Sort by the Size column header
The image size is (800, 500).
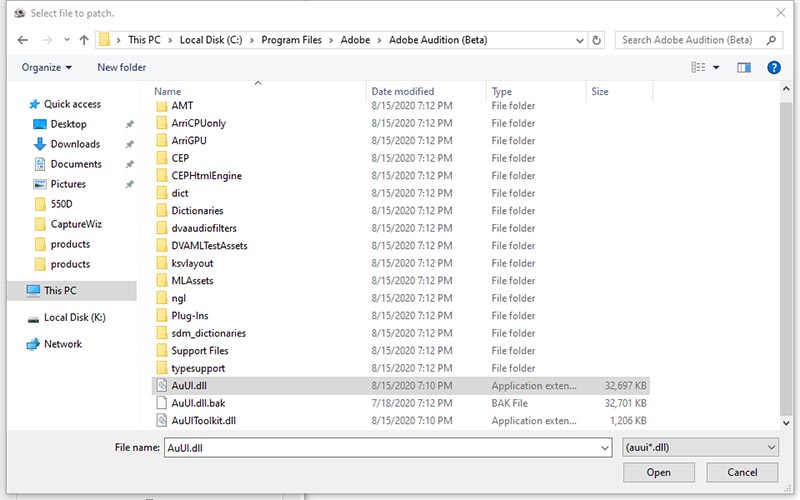pos(599,91)
